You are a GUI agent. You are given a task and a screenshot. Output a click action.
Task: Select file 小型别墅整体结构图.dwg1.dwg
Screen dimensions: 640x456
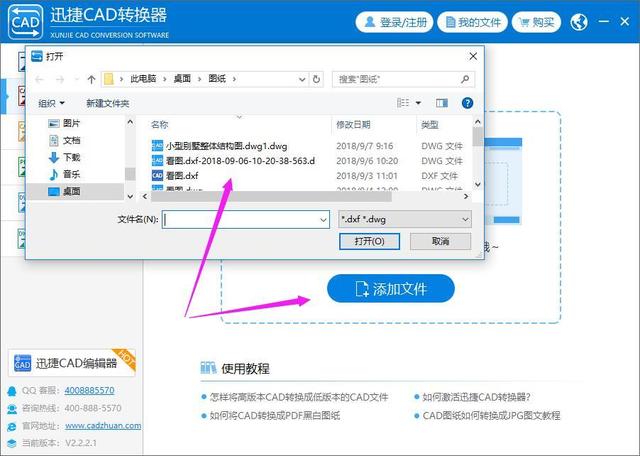tap(226, 146)
